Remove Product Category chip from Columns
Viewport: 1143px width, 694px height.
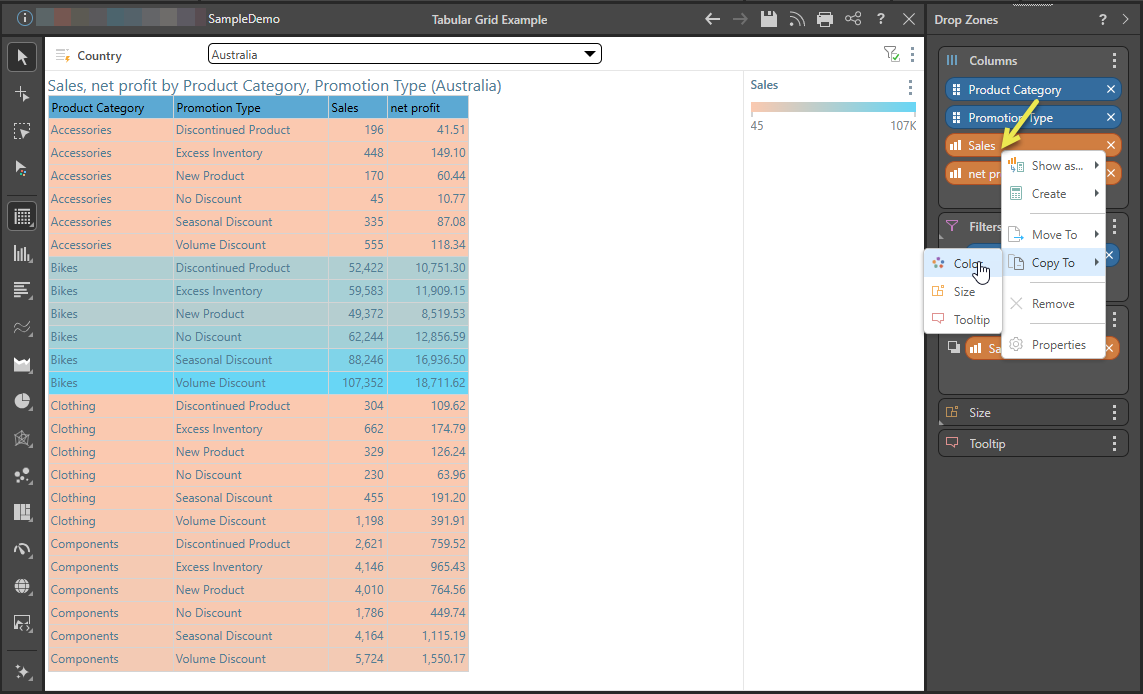(1111, 90)
